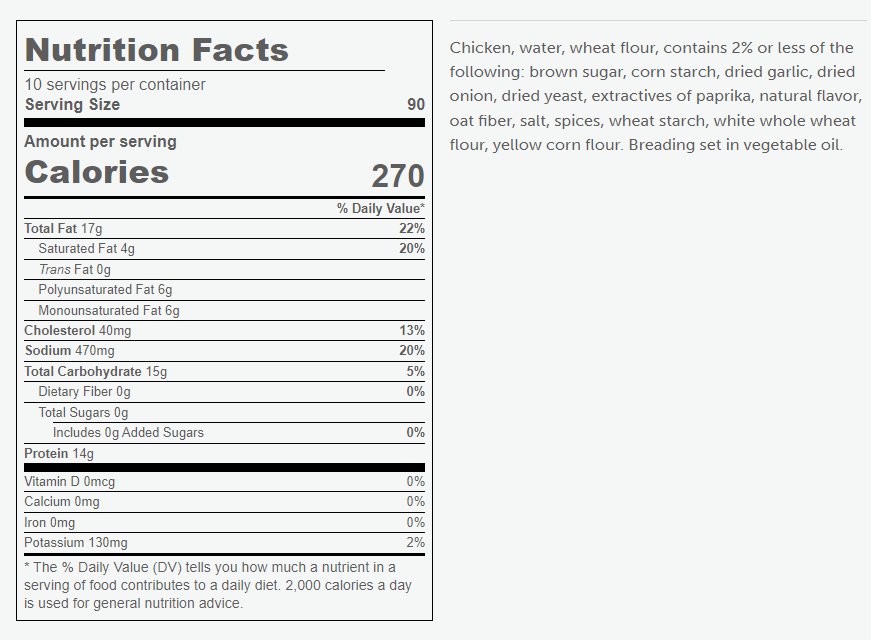Click Total Carbohydrate 15g row
The image size is (871, 641).
pyautogui.click(x=224, y=372)
